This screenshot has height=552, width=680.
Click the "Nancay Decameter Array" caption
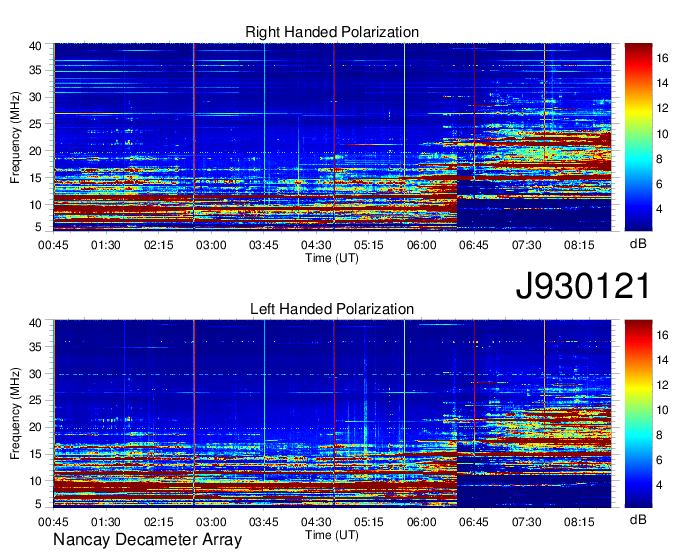[x=147, y=540]
